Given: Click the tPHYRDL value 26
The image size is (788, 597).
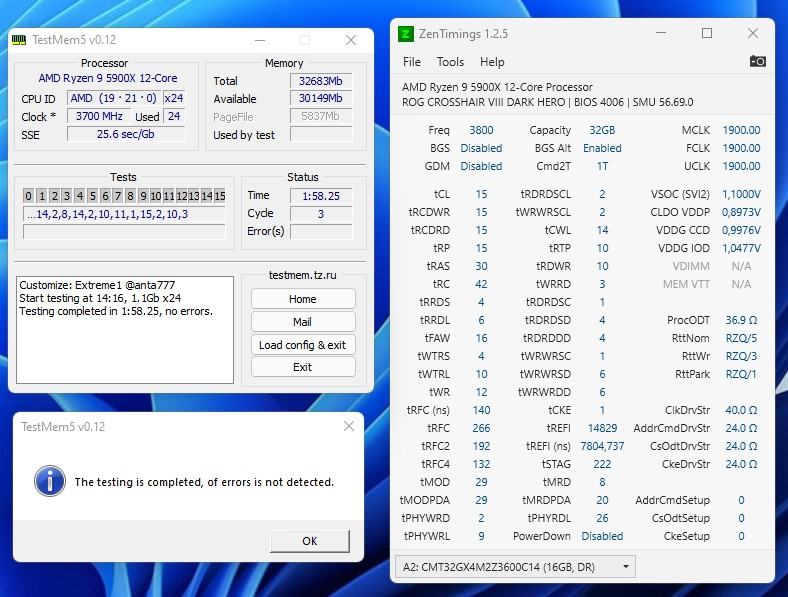Looking at the screenshot, I should (602, 518).
